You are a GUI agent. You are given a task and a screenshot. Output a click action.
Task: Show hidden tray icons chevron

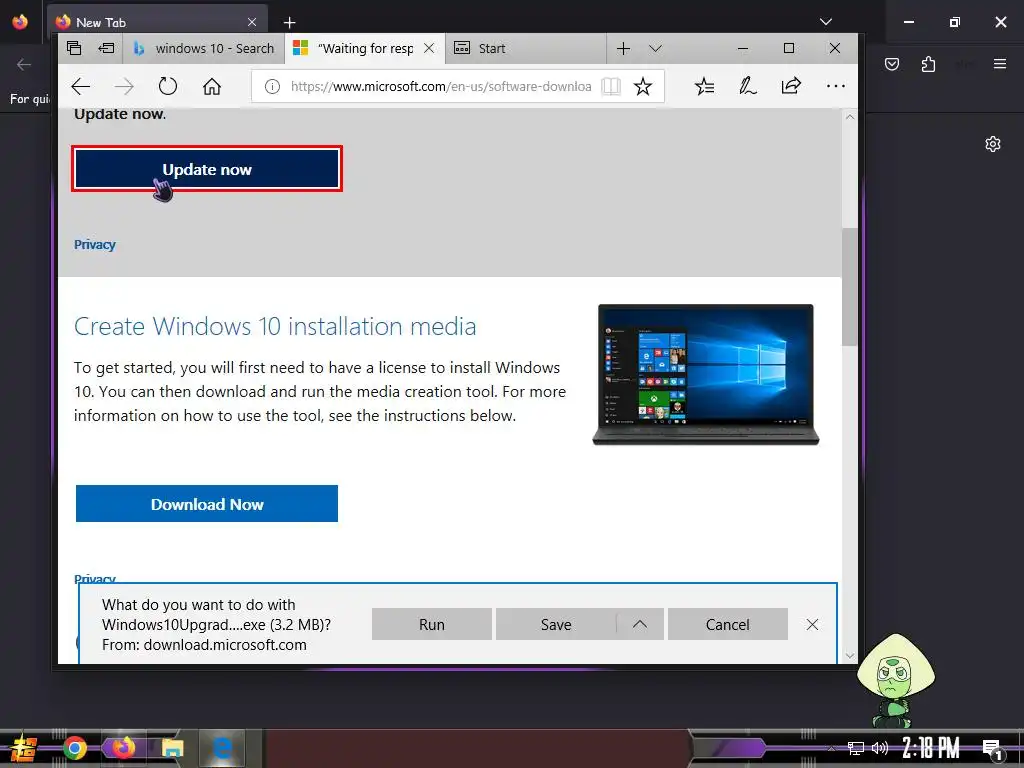click(x=831, y=748)
